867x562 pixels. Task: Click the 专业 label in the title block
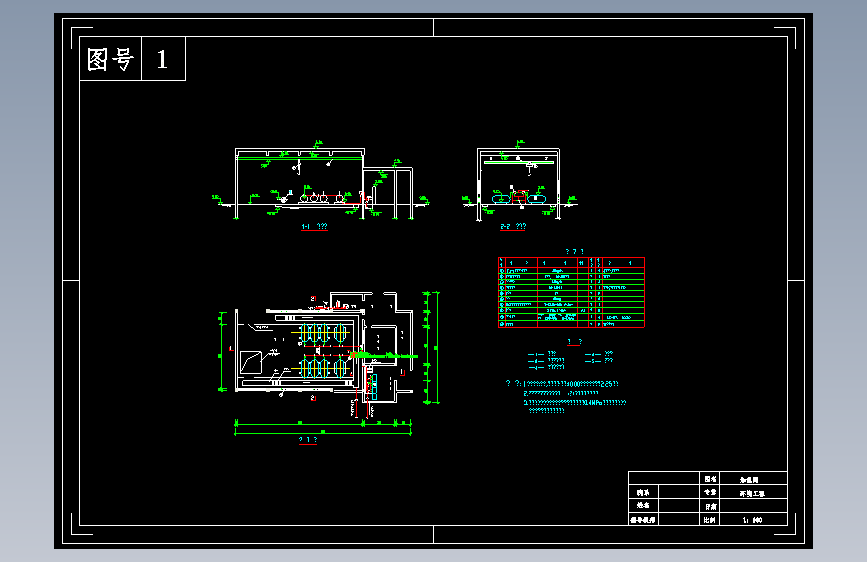click(709, 492)
